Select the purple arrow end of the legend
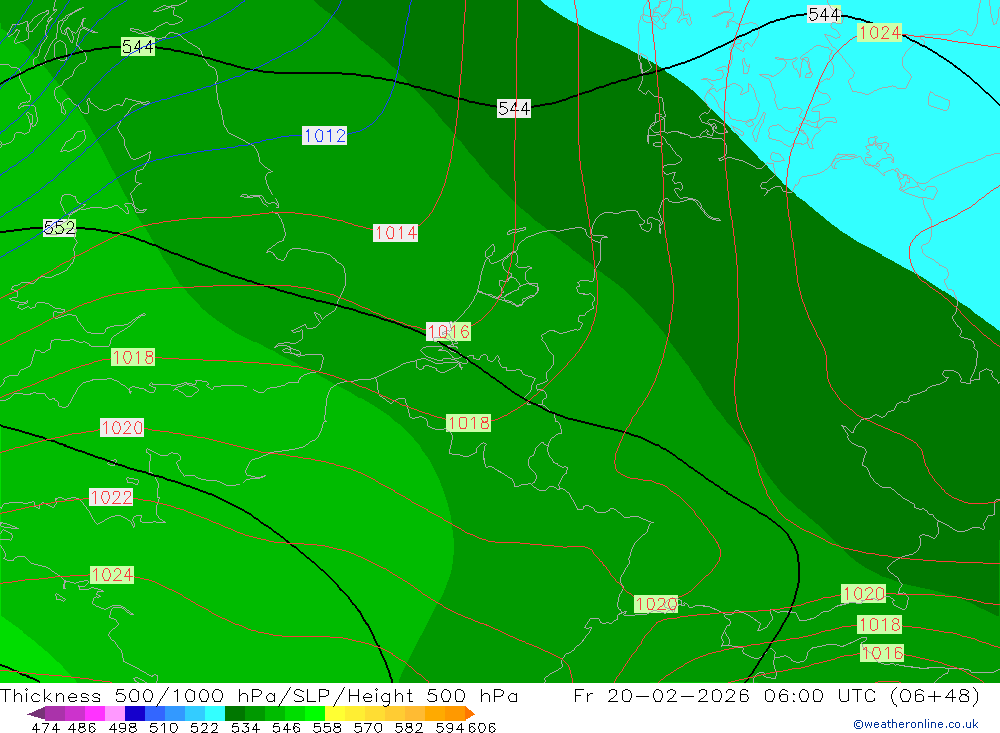This screenshot has width=1000, height=733. 36,713
